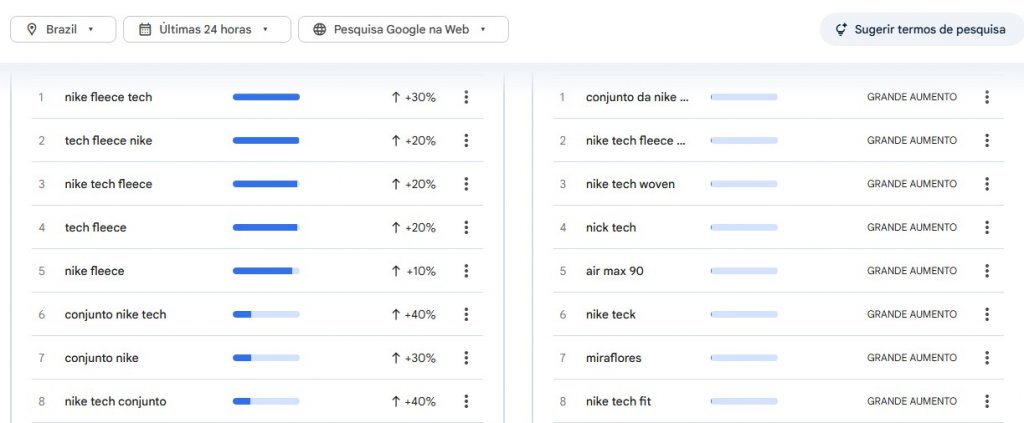This screenshot has height=423, width=1024.
Task: Open more options for 'nike tech woven'
Action: click(987, 184)
